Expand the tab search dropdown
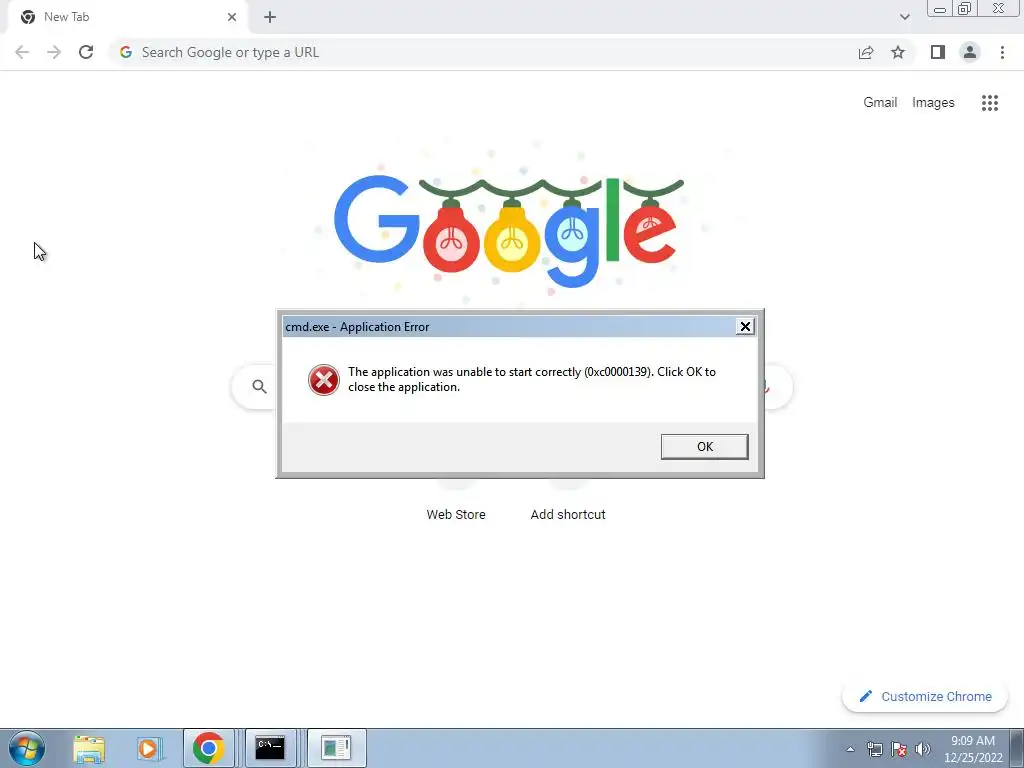Viewport: 1024px width, 768px height. pos(904,17)
